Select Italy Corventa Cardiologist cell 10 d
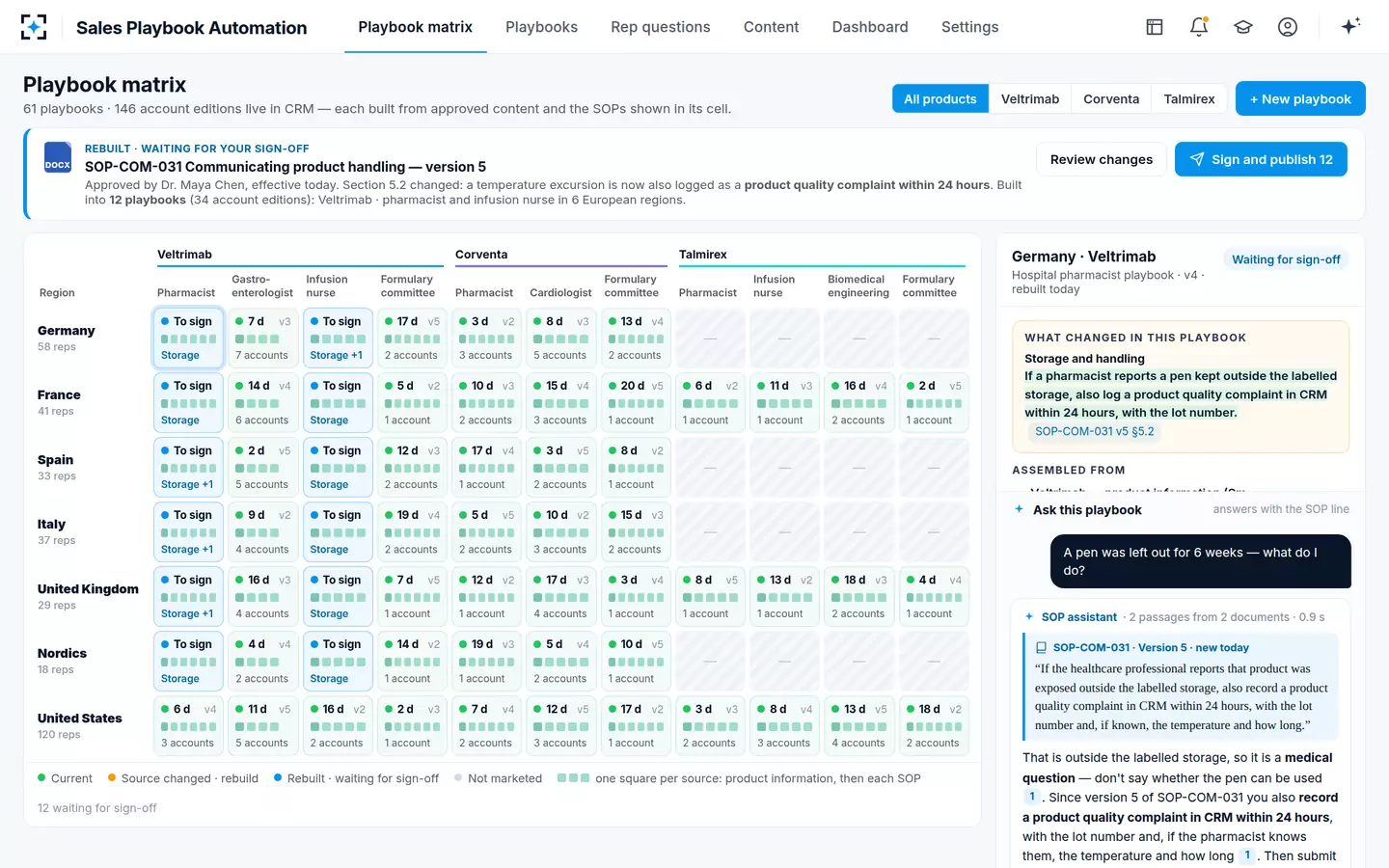The height and width of the screenshot is (868, 1389). [x=561, y=532]
